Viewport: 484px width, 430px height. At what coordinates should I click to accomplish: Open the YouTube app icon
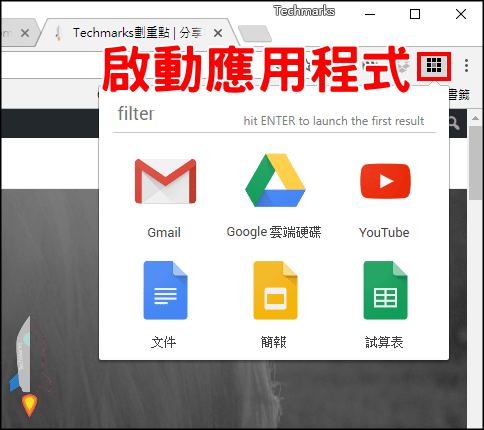point(385,181)
